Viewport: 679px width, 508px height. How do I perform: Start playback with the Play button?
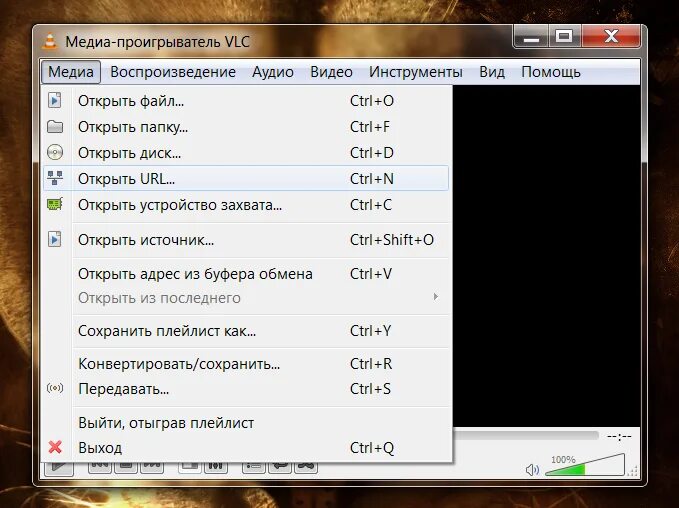pos(59,468)
